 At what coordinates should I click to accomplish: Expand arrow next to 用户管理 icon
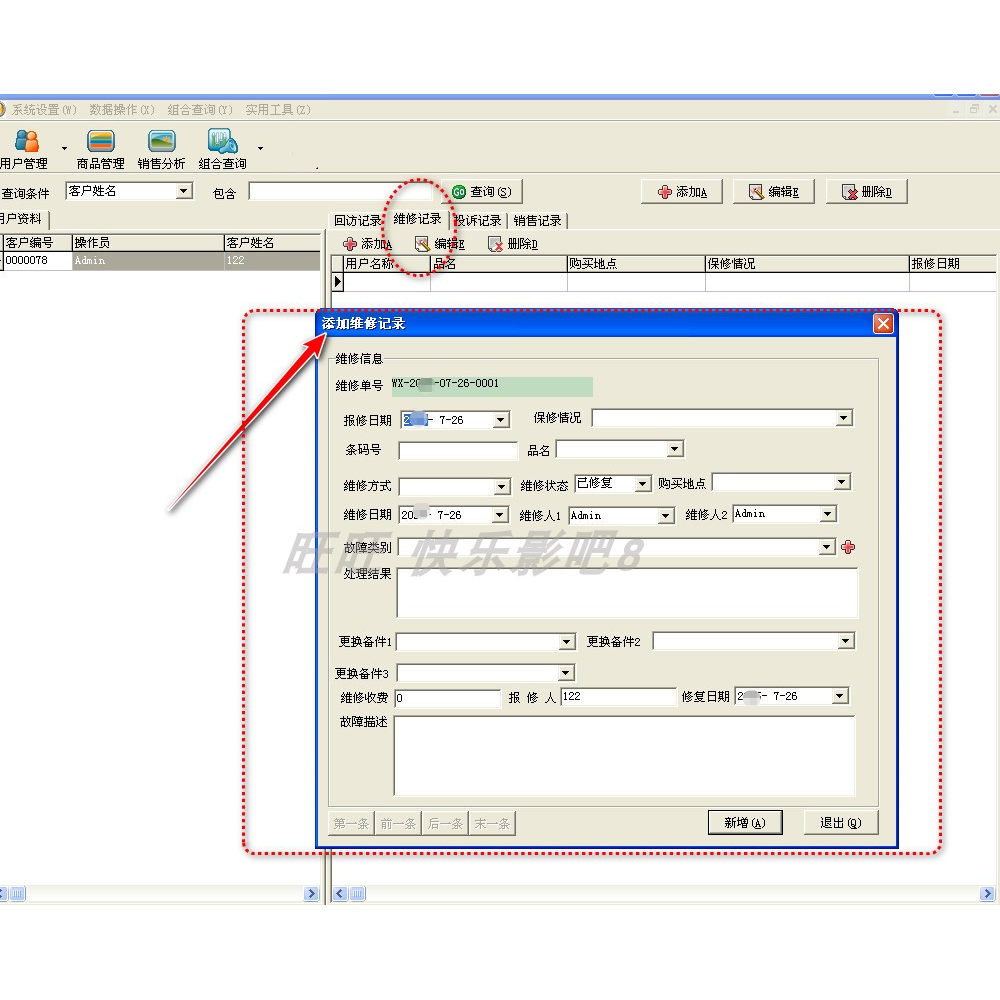point(64,149)
